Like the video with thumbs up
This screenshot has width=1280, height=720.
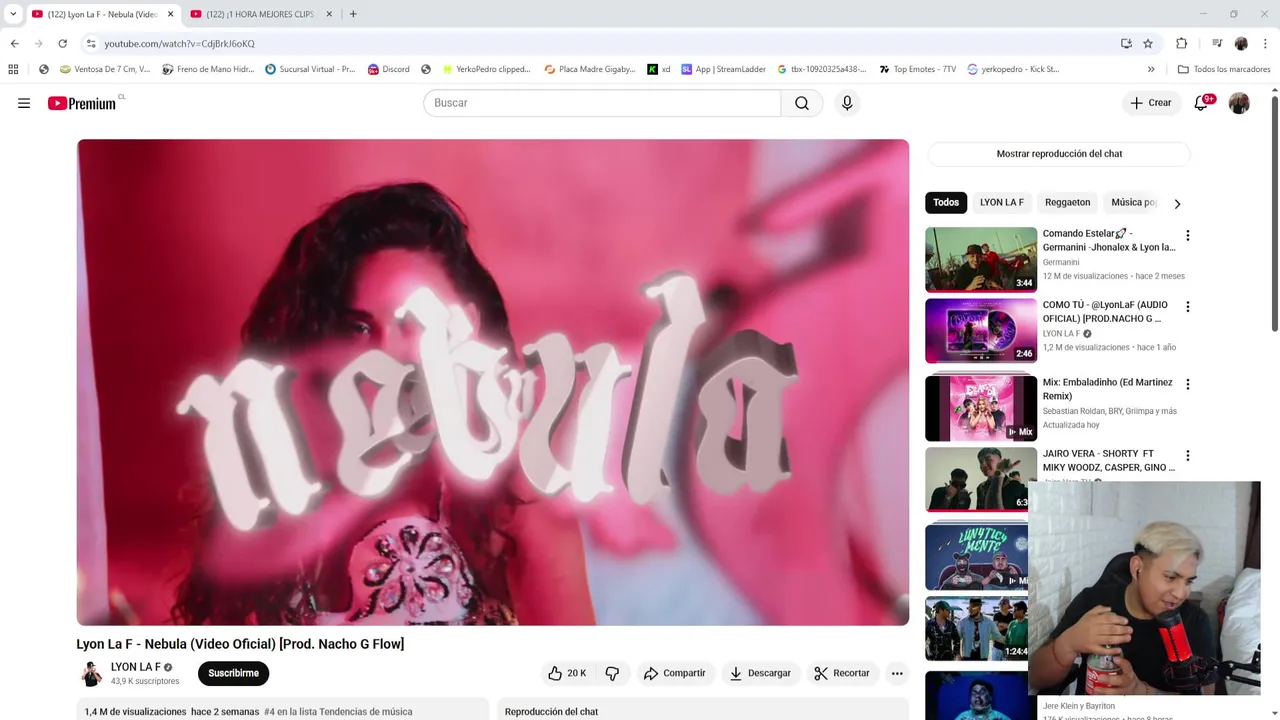pos(566,673)
